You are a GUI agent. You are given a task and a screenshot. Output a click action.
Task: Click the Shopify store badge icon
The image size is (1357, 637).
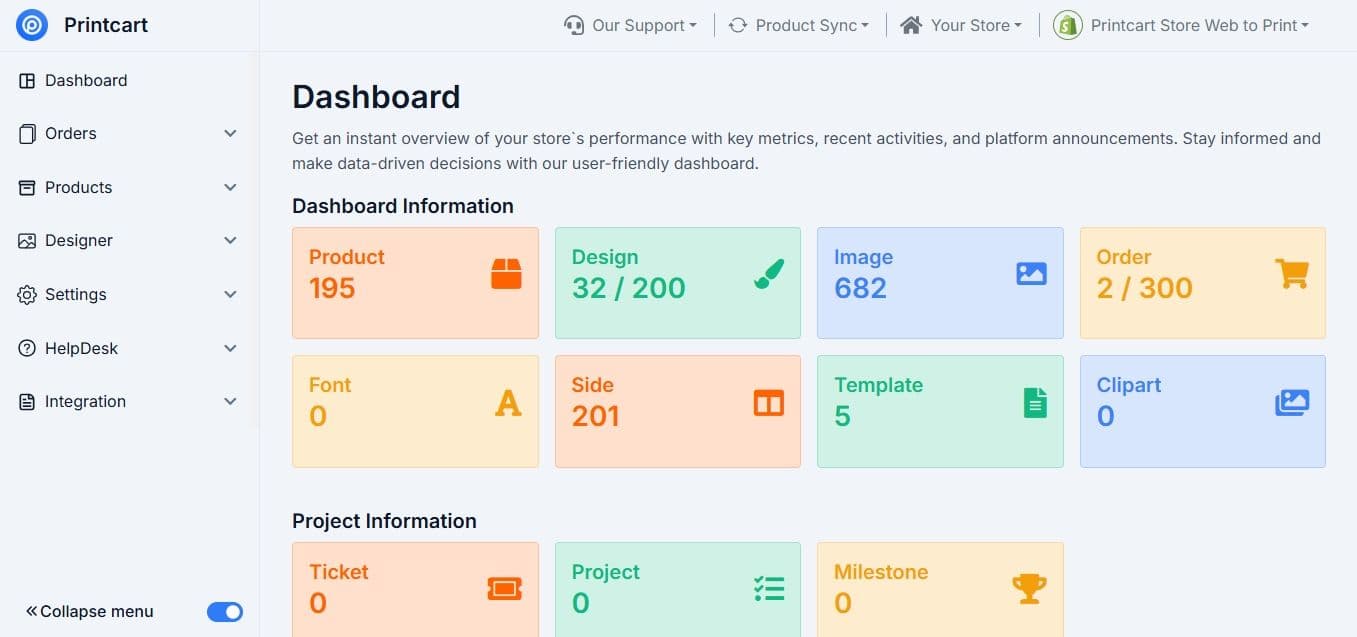1068,25
